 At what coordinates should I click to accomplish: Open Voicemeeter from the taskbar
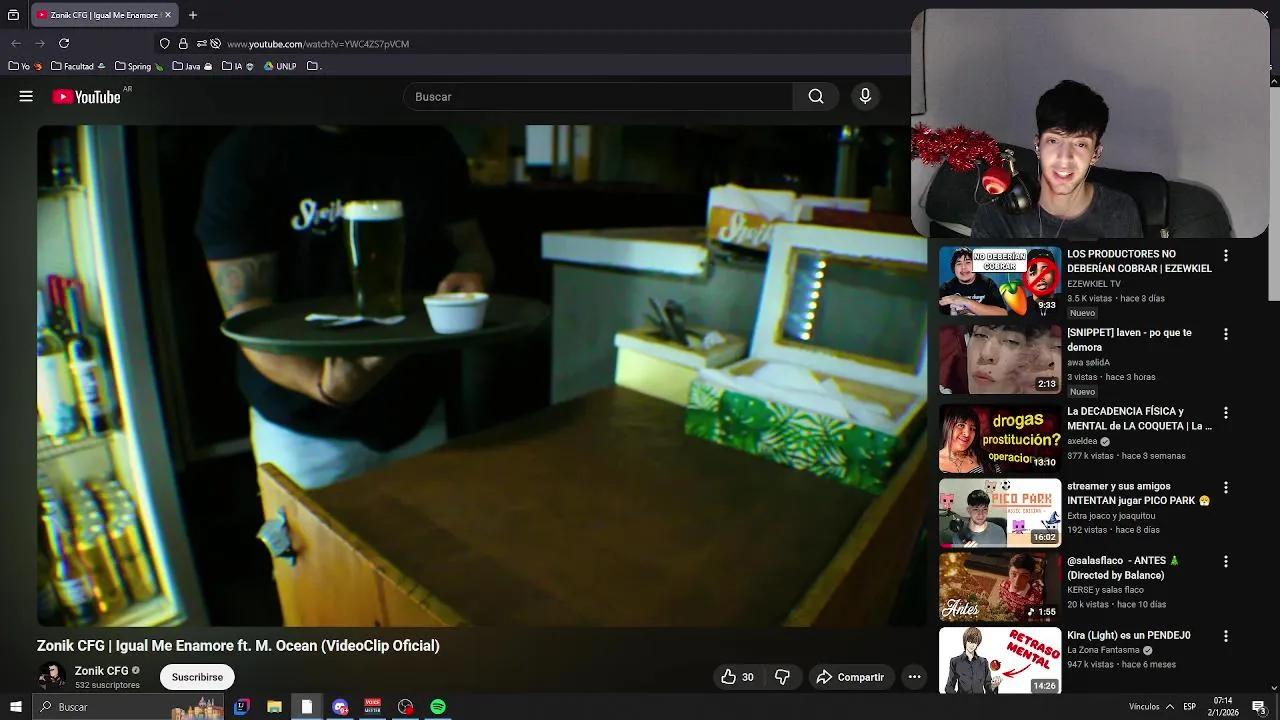[x=373, y=707]
